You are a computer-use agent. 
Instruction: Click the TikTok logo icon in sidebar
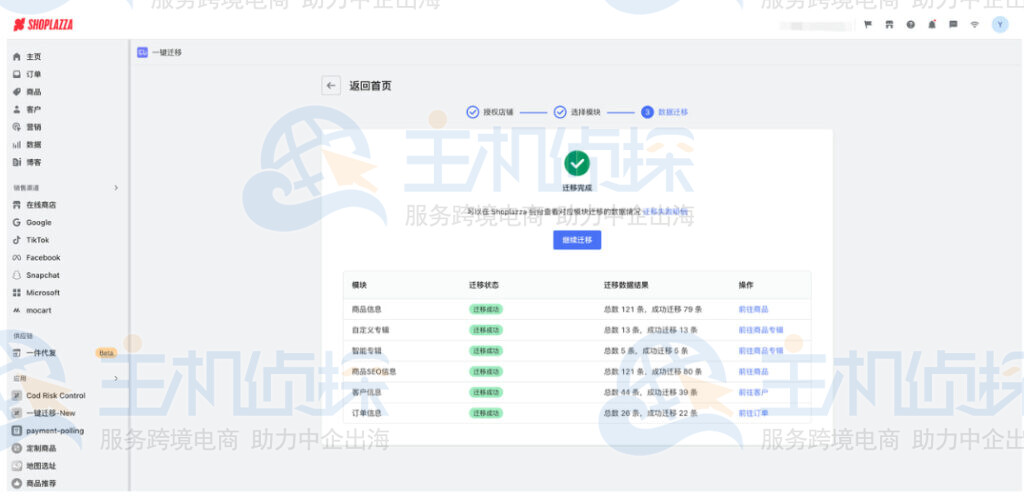click(x=17, y=240)
